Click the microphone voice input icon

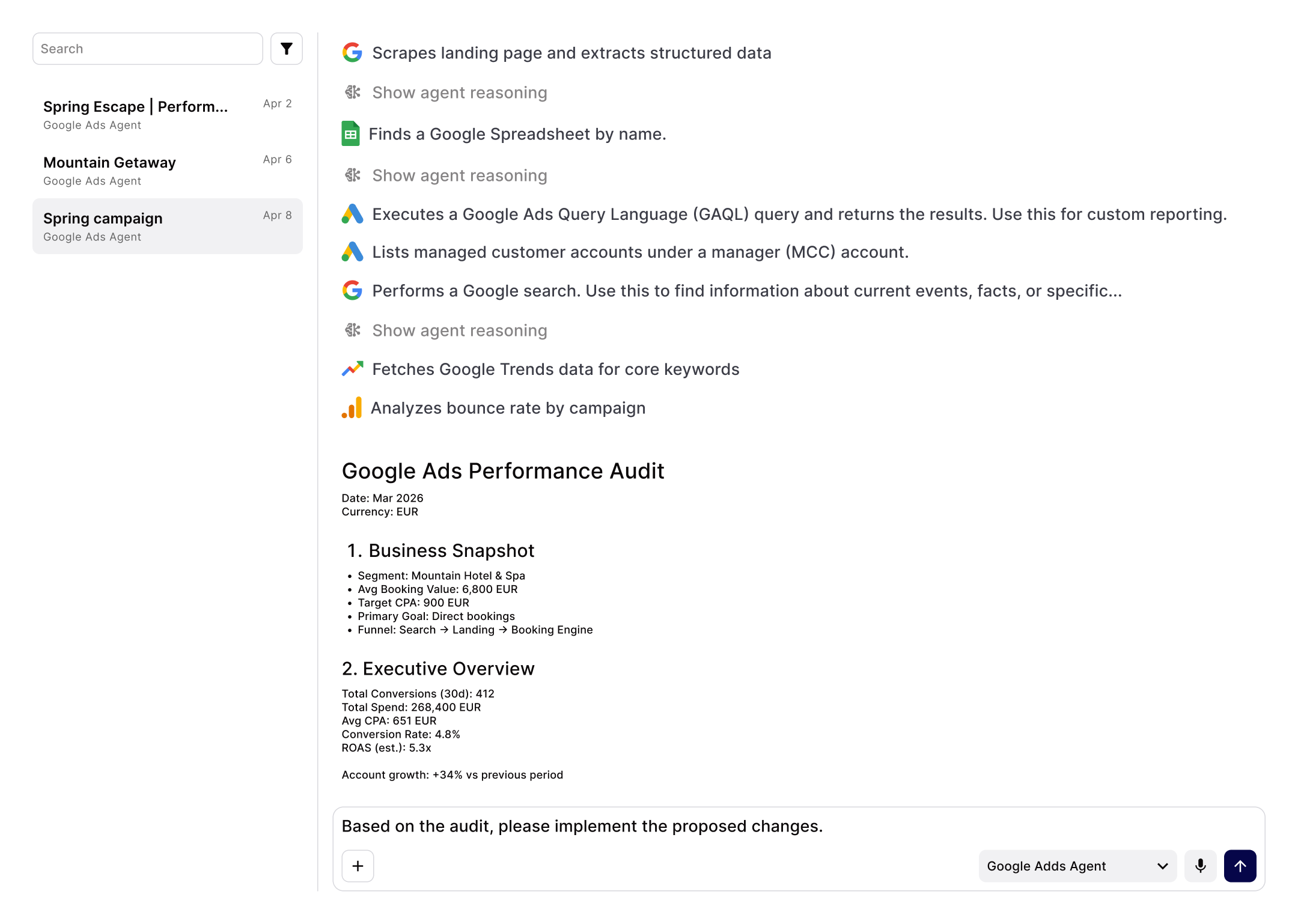1200,866
